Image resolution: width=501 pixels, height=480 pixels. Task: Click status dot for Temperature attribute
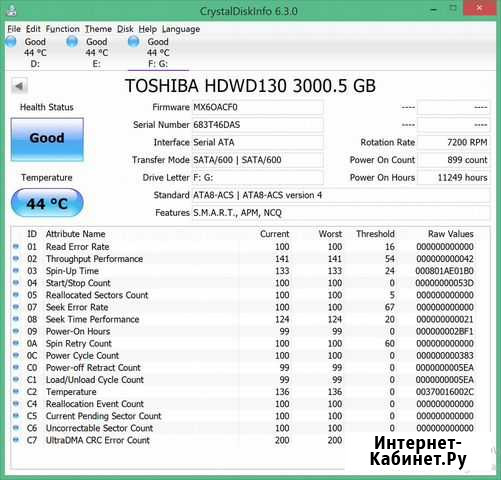(16, 391)
